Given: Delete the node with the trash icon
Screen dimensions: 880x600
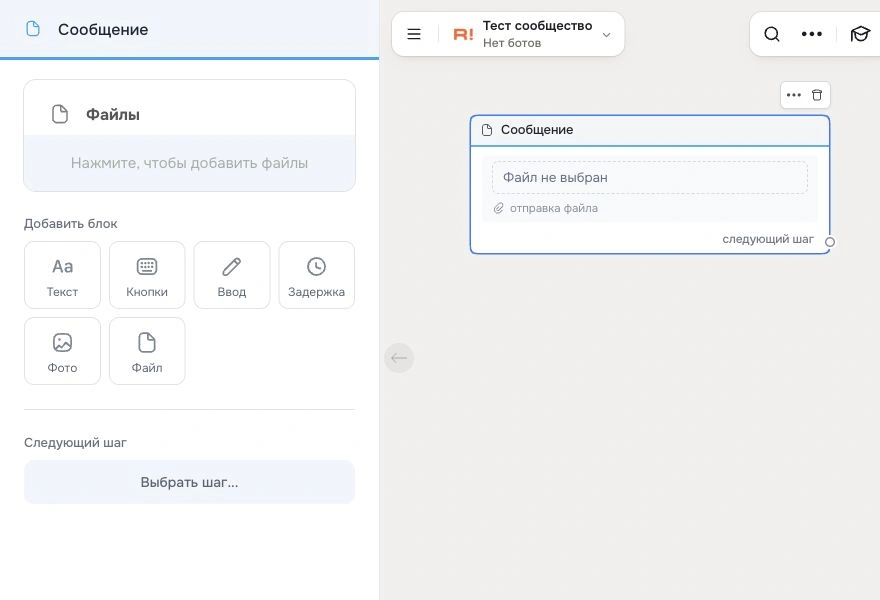Looking at the screenshot, I should pos(817,95).
